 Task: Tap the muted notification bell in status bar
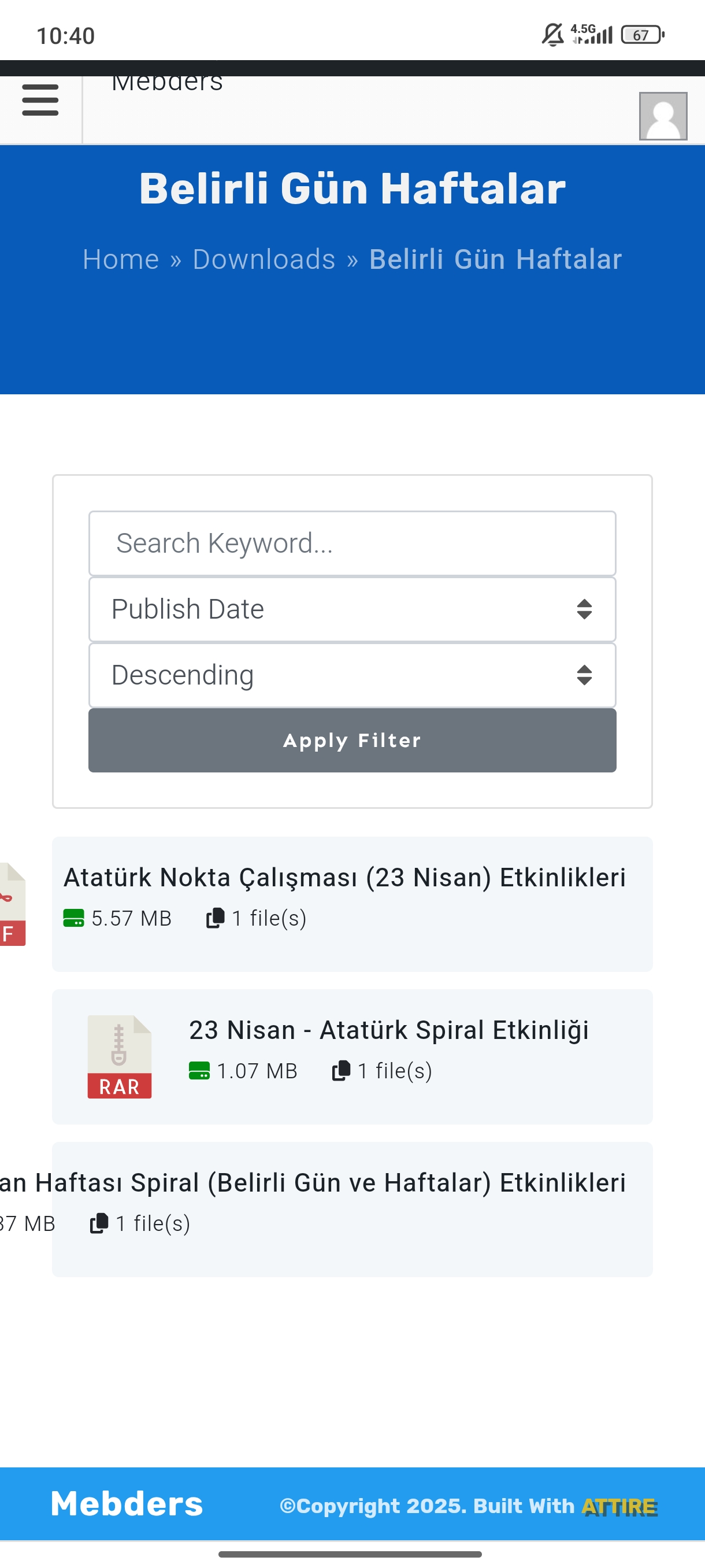(x=552, y=35)
